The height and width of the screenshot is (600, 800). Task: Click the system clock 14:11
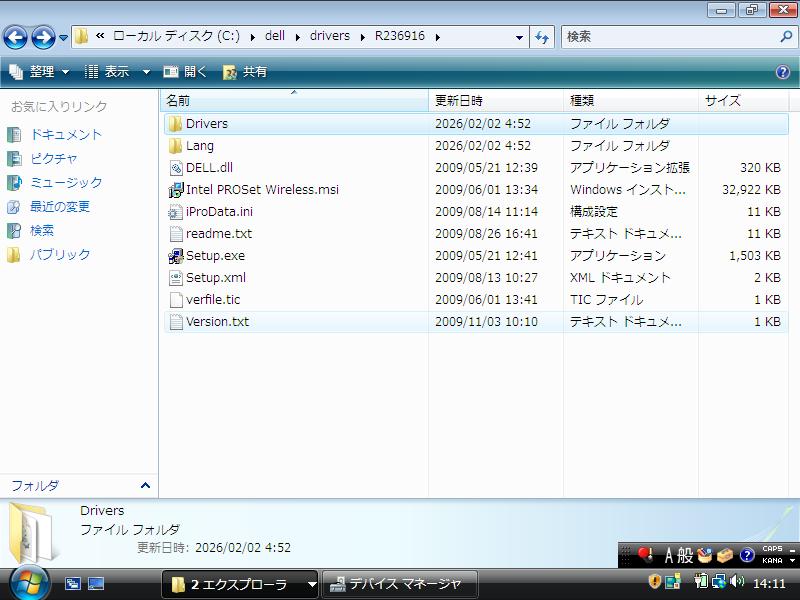(769, 584)
